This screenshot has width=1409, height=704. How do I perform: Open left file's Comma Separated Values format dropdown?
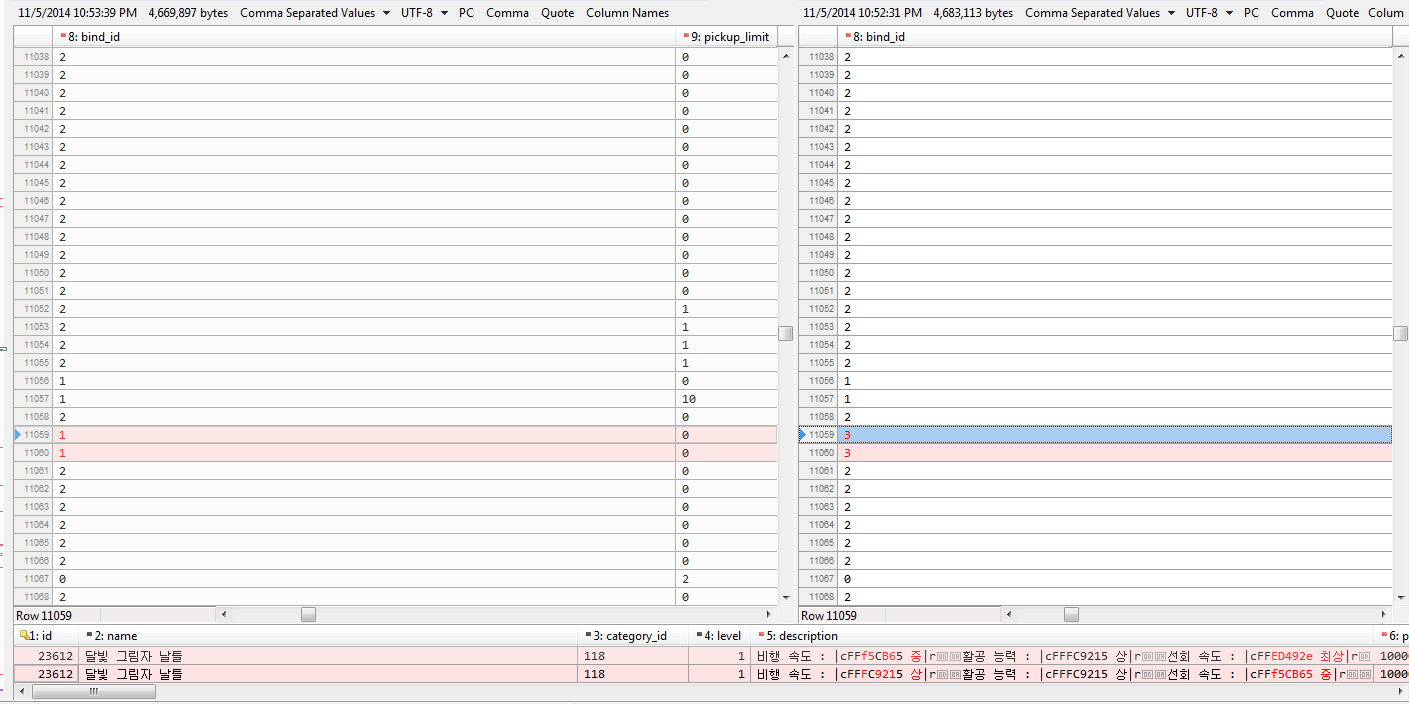(x=314, y=13)
